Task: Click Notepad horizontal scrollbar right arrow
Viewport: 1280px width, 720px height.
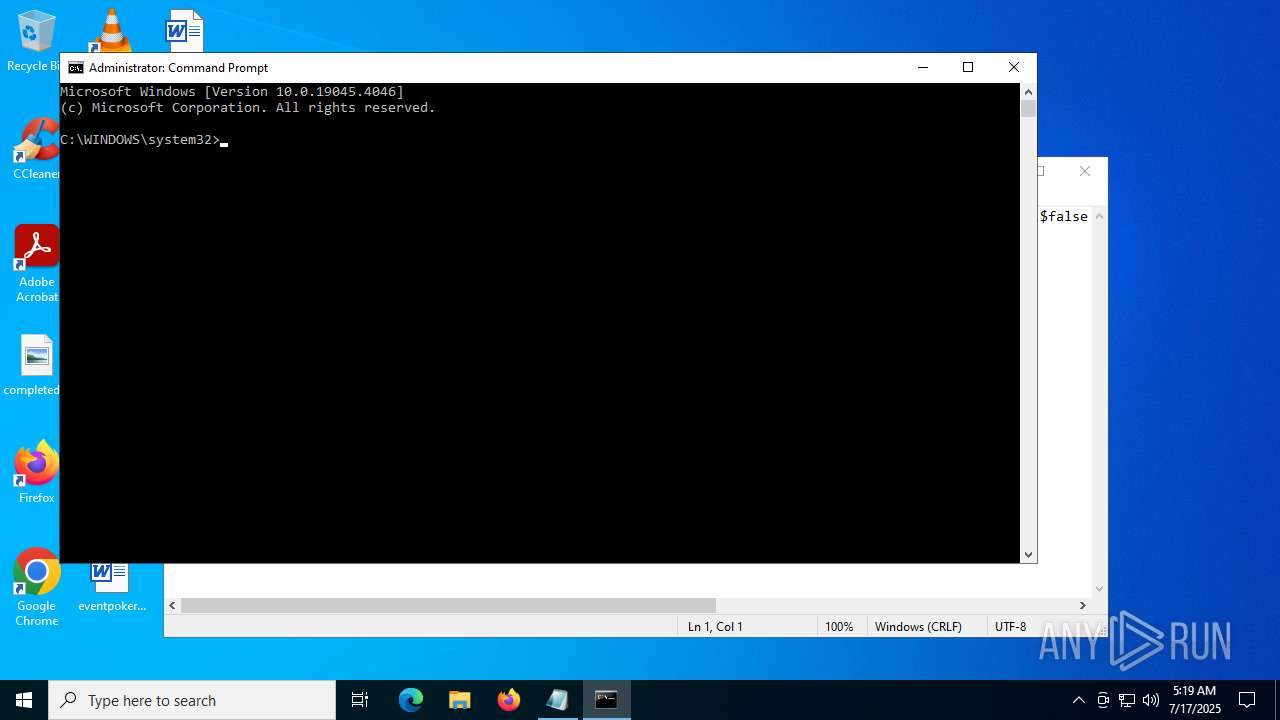Action: pos(1082,605)
